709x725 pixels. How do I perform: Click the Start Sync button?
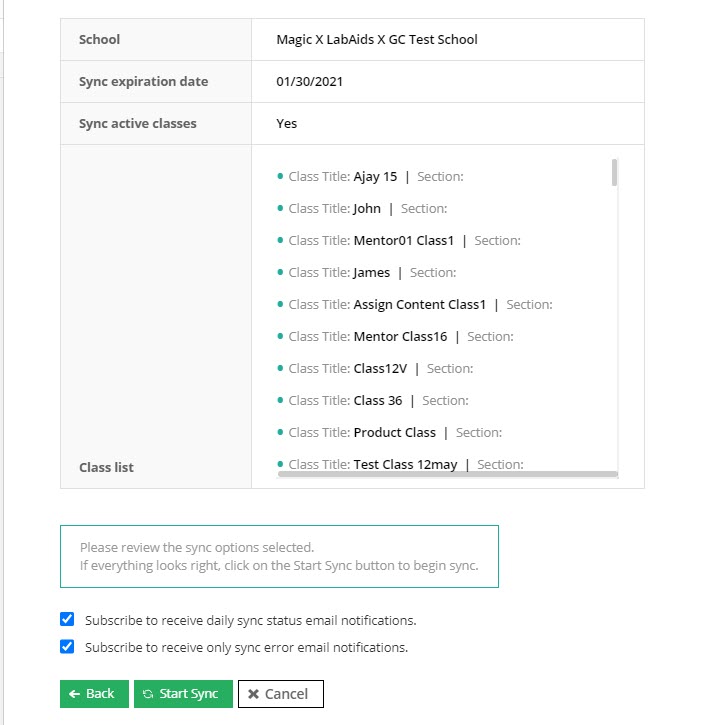[183, 694]
